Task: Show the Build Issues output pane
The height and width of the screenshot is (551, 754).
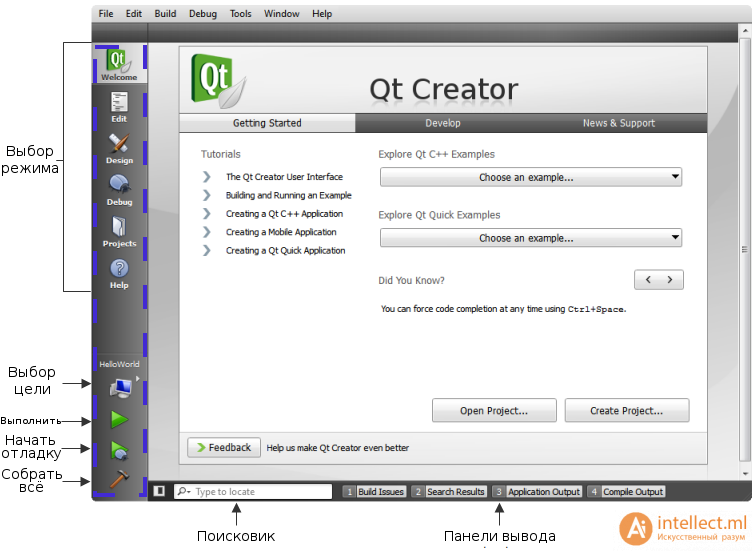Action: click(x=375, y=491)
